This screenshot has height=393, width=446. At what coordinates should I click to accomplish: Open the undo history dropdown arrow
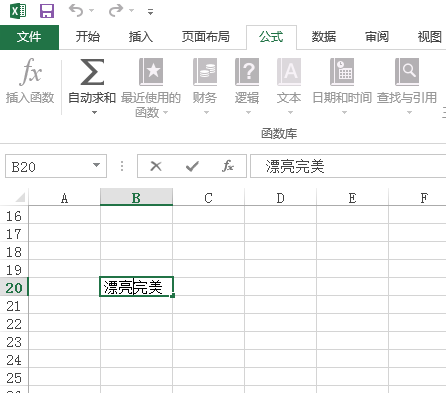pos(91,11)
